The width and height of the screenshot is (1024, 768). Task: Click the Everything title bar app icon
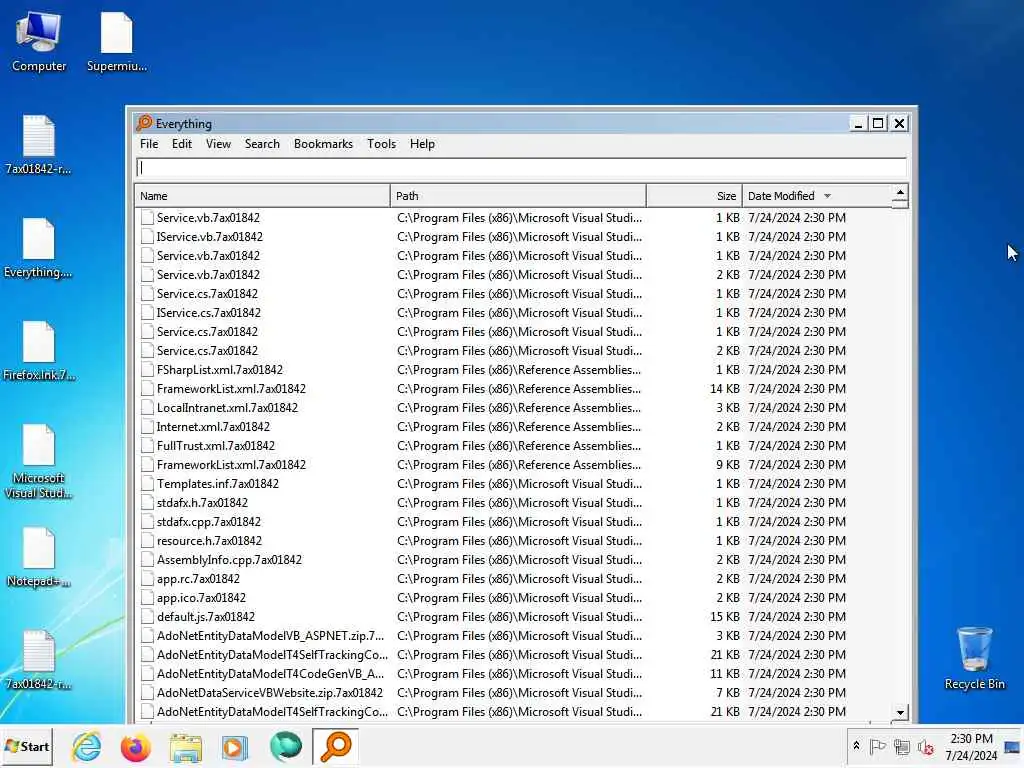[144, 123]
